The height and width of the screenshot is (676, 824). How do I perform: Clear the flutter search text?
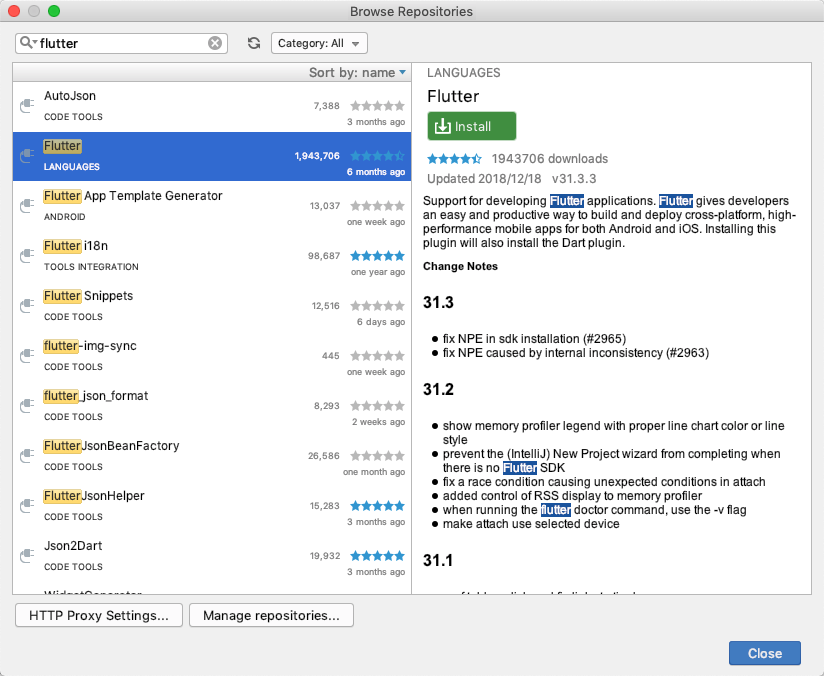pyautogui.click(x=215, y=43)
